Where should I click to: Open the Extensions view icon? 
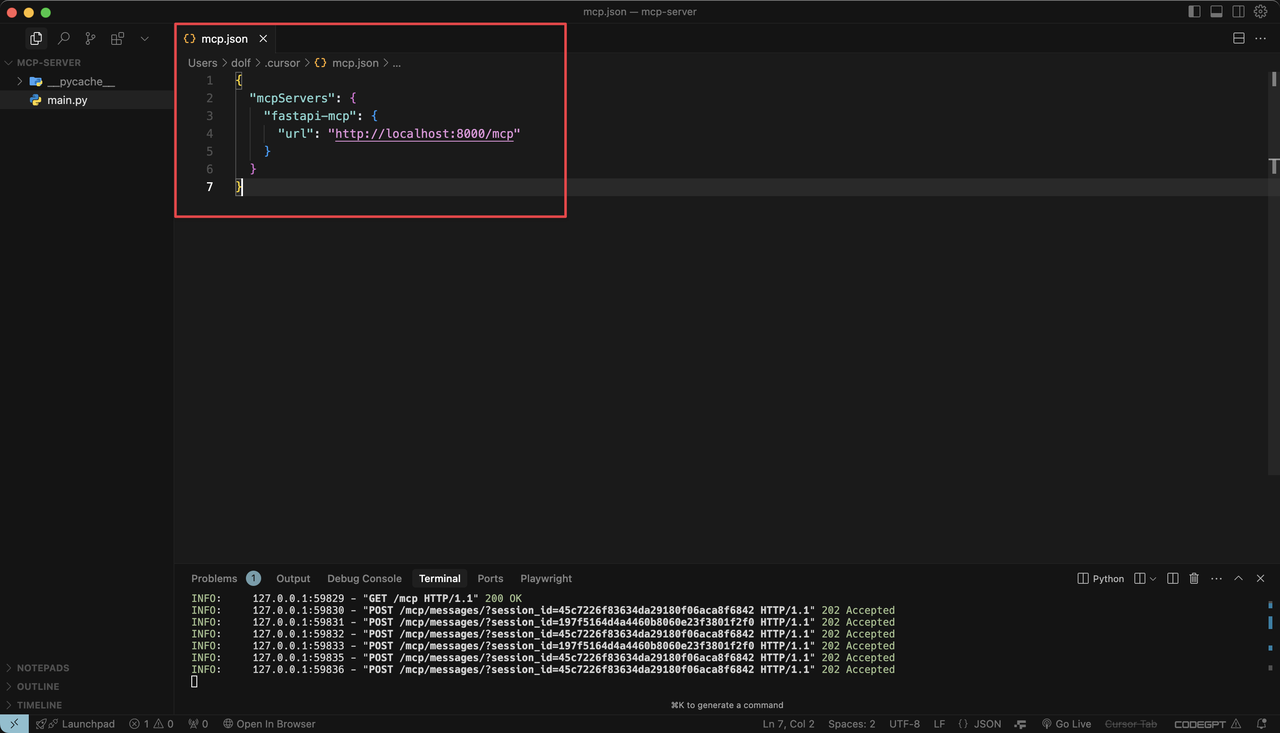[x=117, y=38]
